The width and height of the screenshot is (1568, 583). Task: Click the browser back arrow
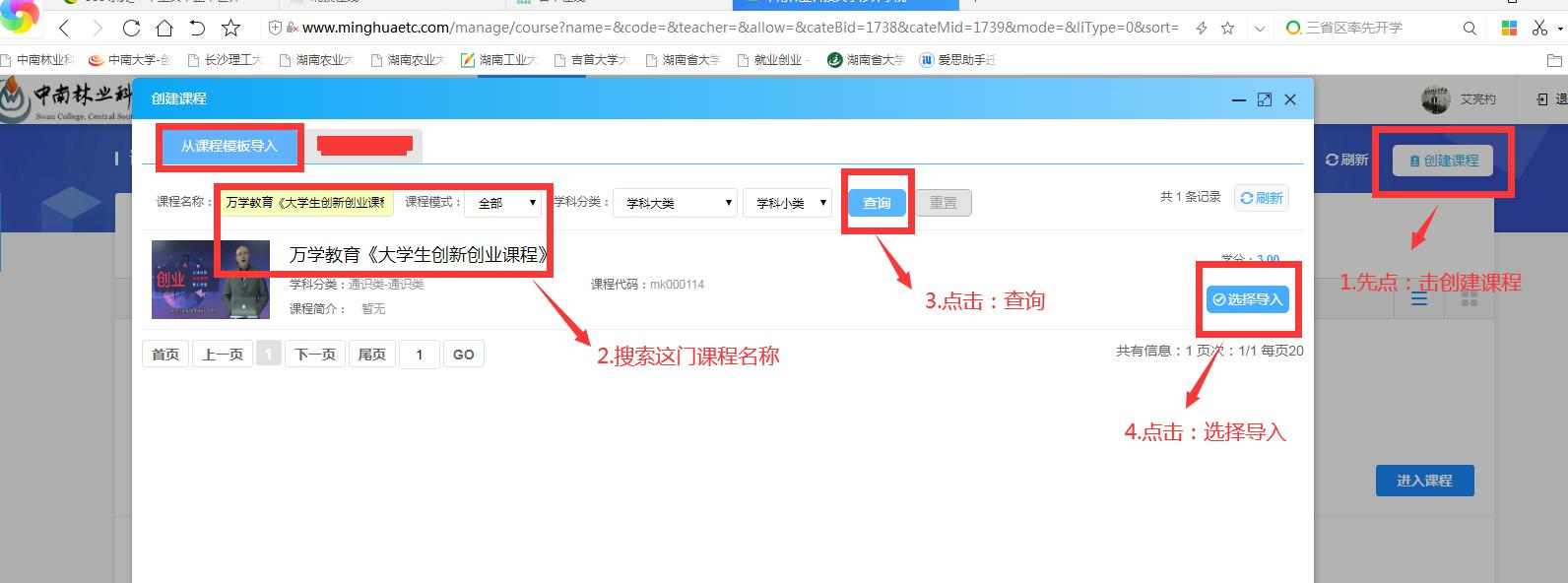click(x=65, y=28)
